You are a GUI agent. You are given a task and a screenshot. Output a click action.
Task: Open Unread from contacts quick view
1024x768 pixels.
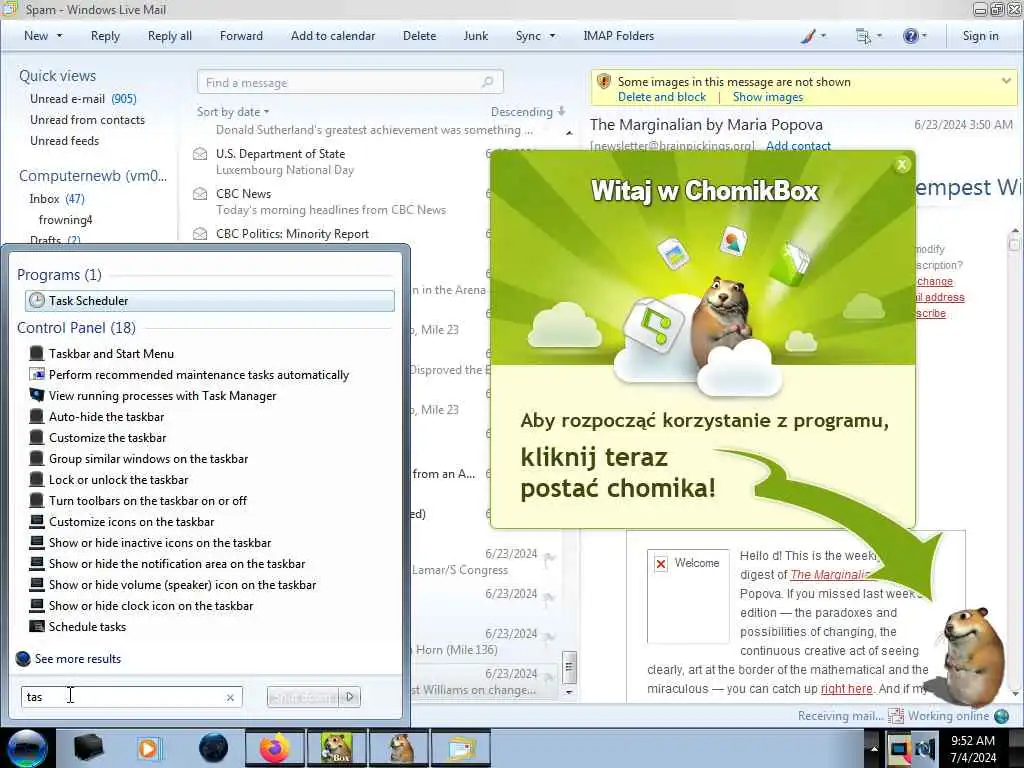[x=88, y=120]
